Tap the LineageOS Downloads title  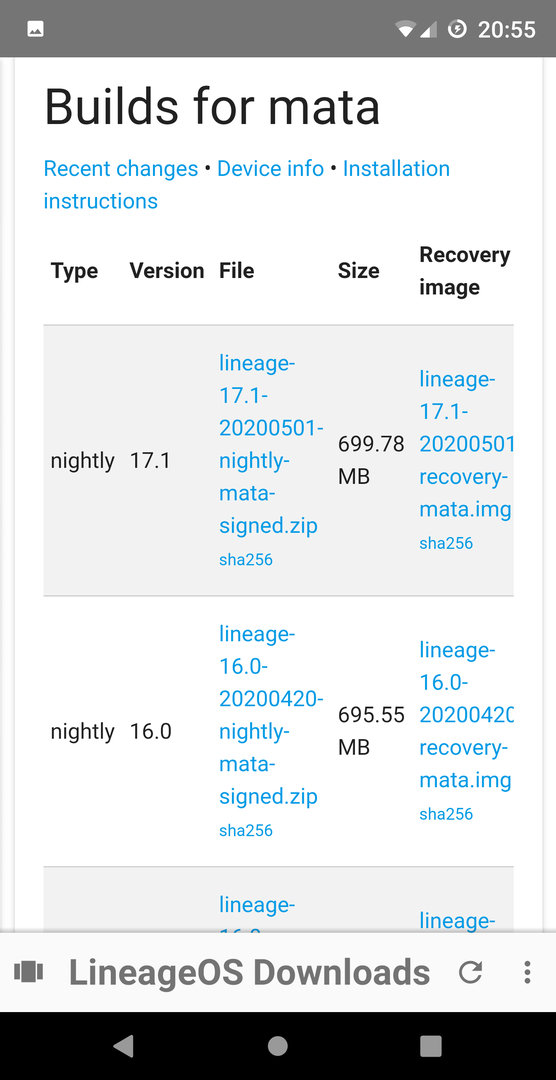(x=249, y=972)
